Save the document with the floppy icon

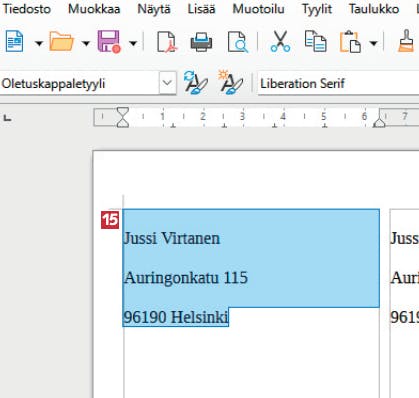[x=109, y=42]
